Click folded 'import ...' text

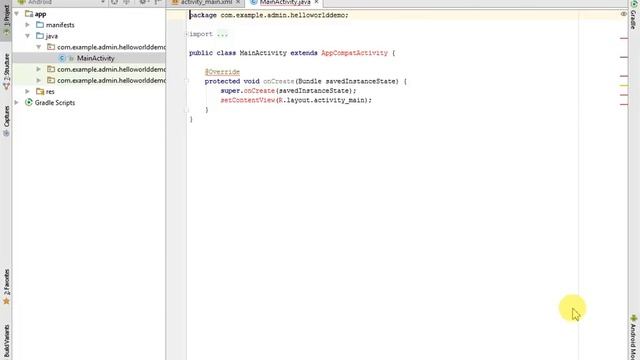point(208,34)
